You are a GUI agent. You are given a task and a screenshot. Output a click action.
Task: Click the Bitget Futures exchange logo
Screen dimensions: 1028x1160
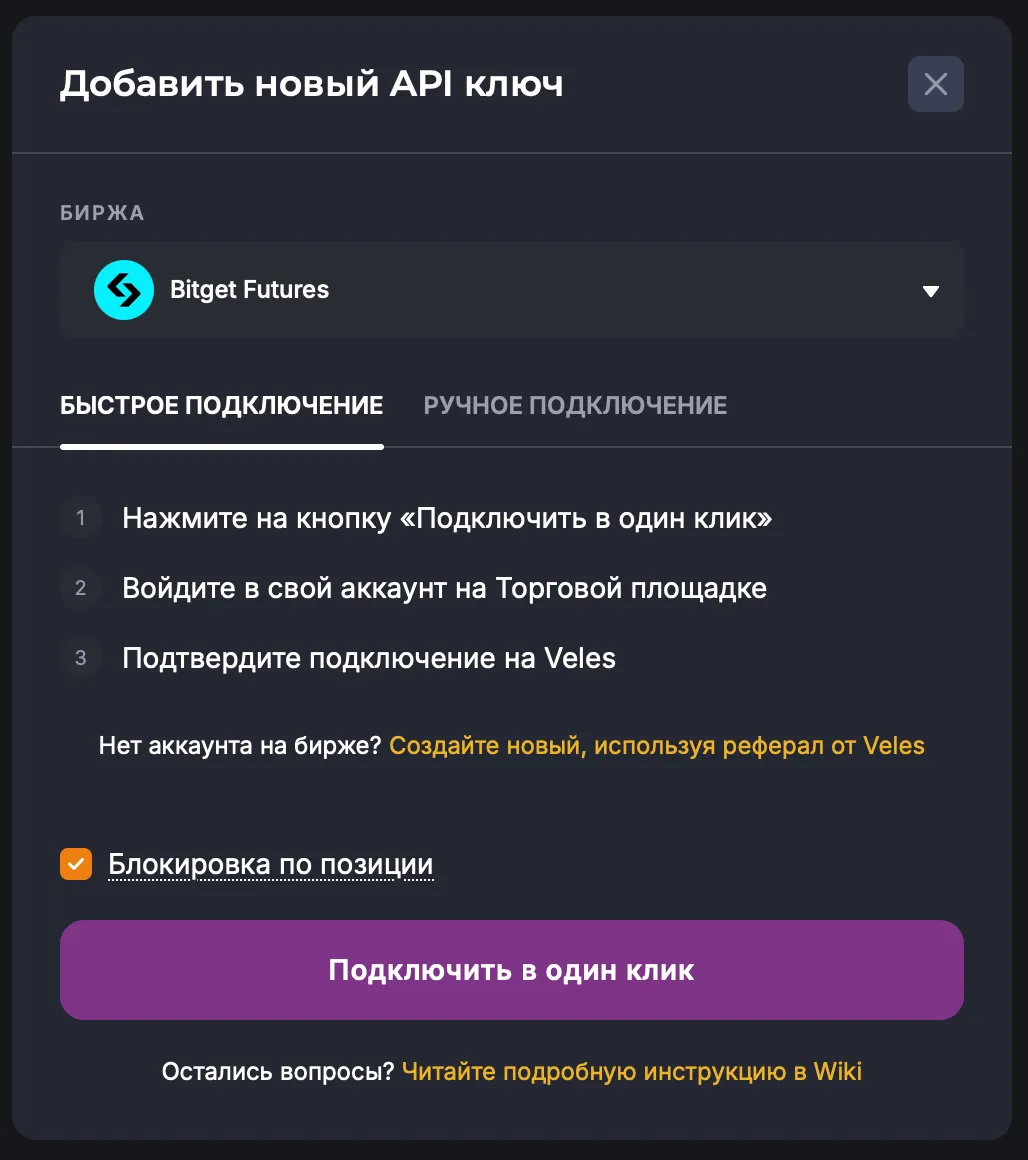(x=123, y=290)
